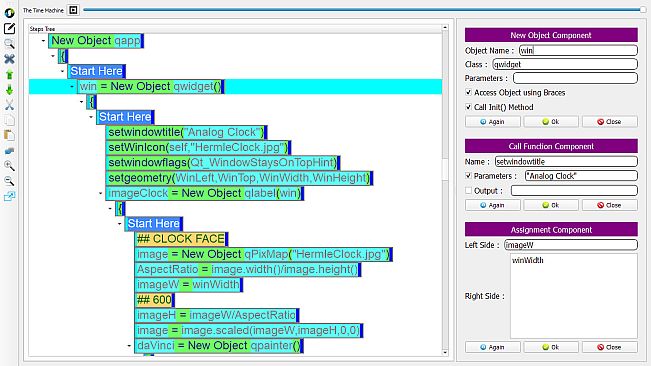Select the setwindowtitle("Analog Clock") step
The height and width of the screenshot is (366, 651).
point(186,132)
